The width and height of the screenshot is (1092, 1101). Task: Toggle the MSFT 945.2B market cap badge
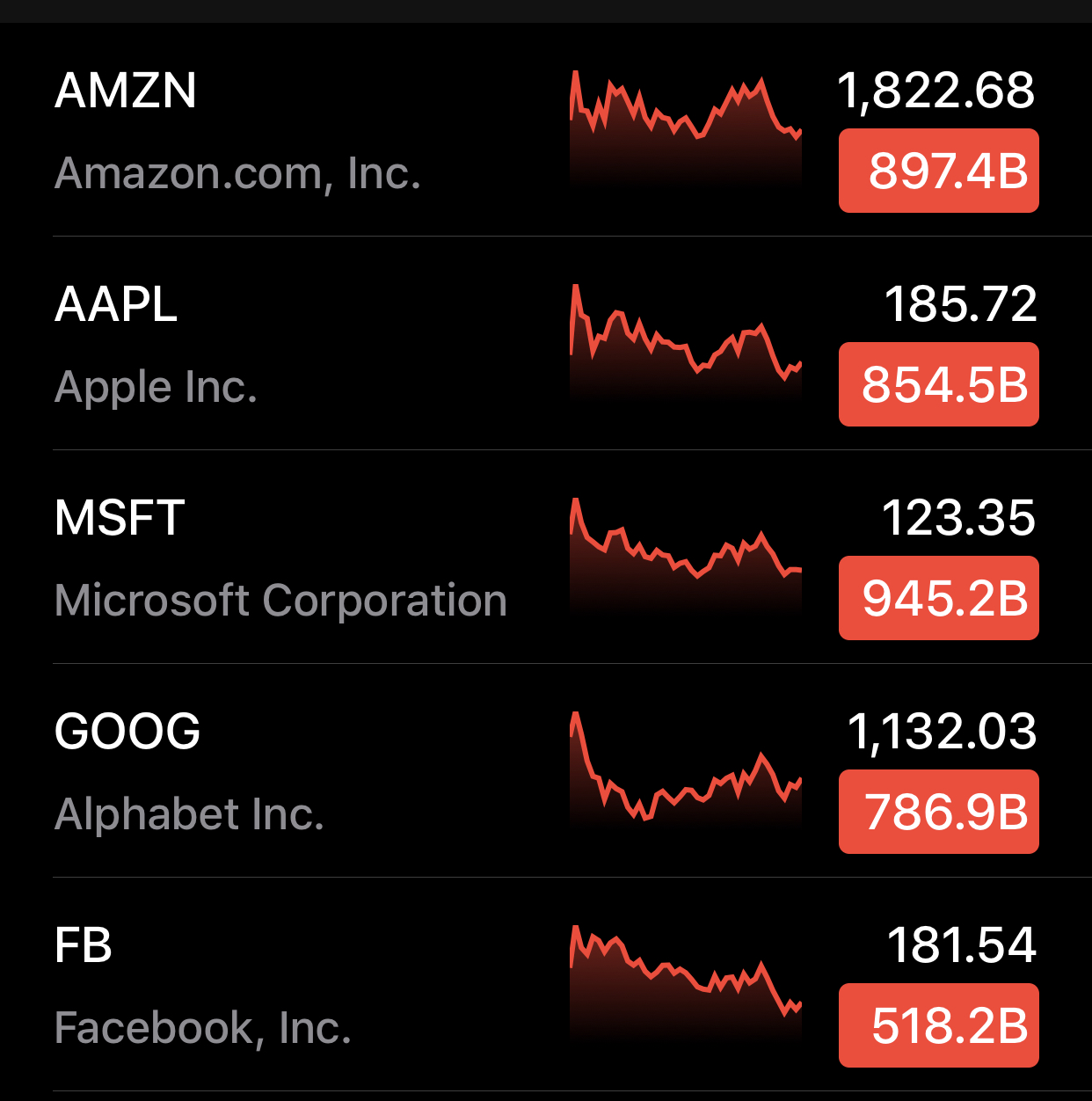coord(938,598)
